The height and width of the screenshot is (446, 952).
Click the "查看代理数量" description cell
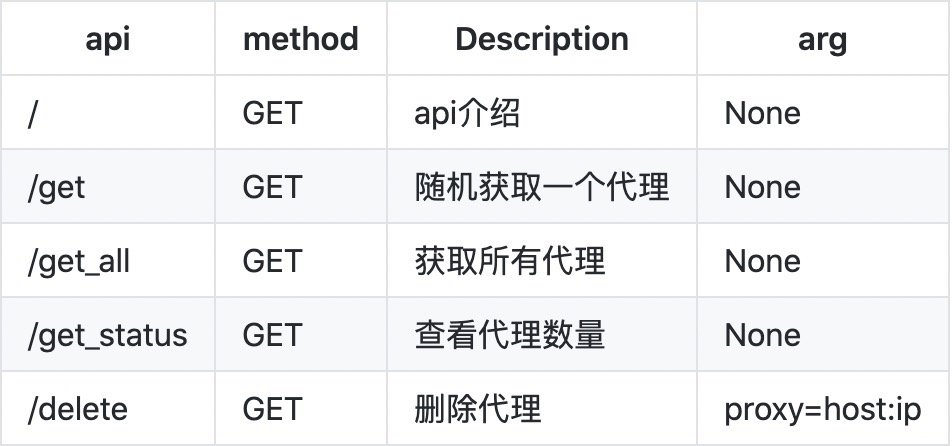click(x=510, y=335)
